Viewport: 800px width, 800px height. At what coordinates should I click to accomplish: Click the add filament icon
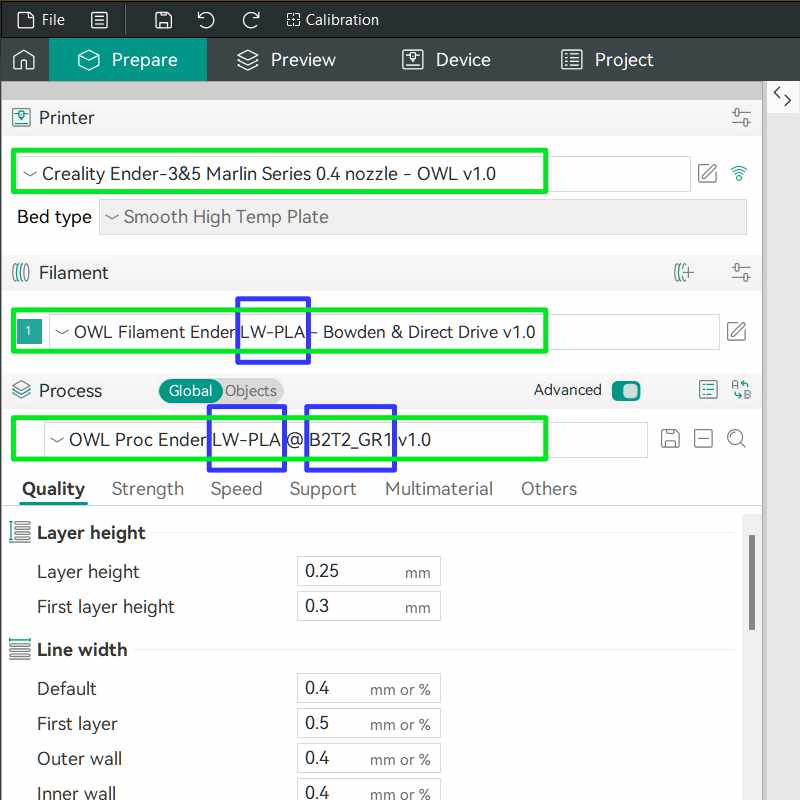pyautogui.click(x=683, y=272)
